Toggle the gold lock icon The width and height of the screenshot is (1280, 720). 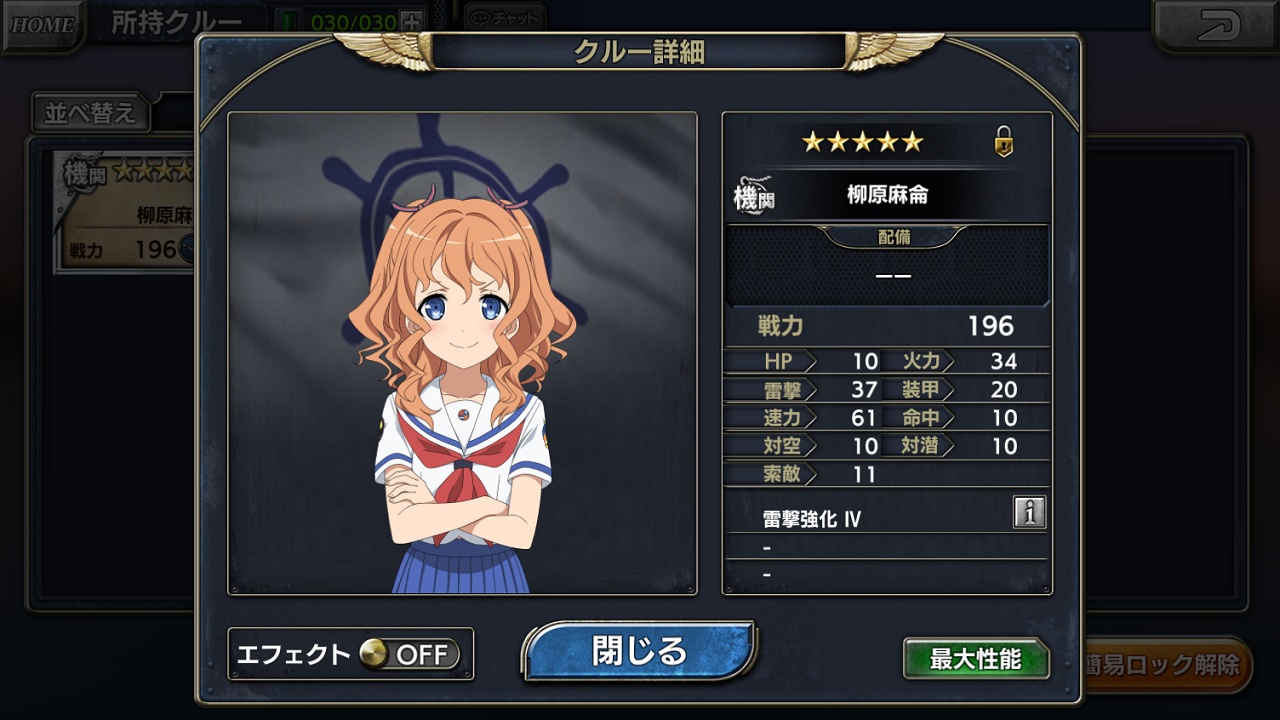click(1004, 142)
